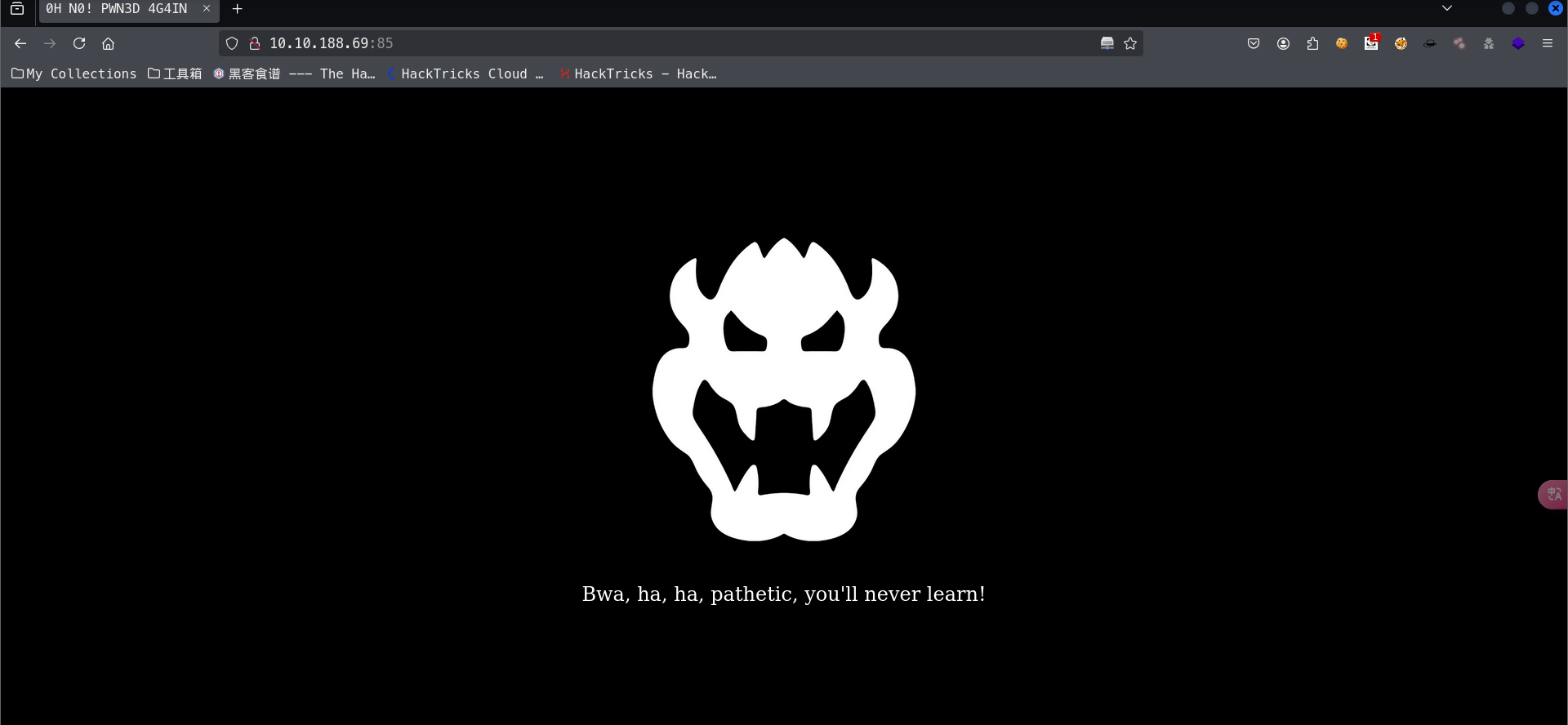Screen dimensions: 1568x725
Task: Open the server/proxy icon in address bar
Action: pyautogui.click(x=1107, y=43)
